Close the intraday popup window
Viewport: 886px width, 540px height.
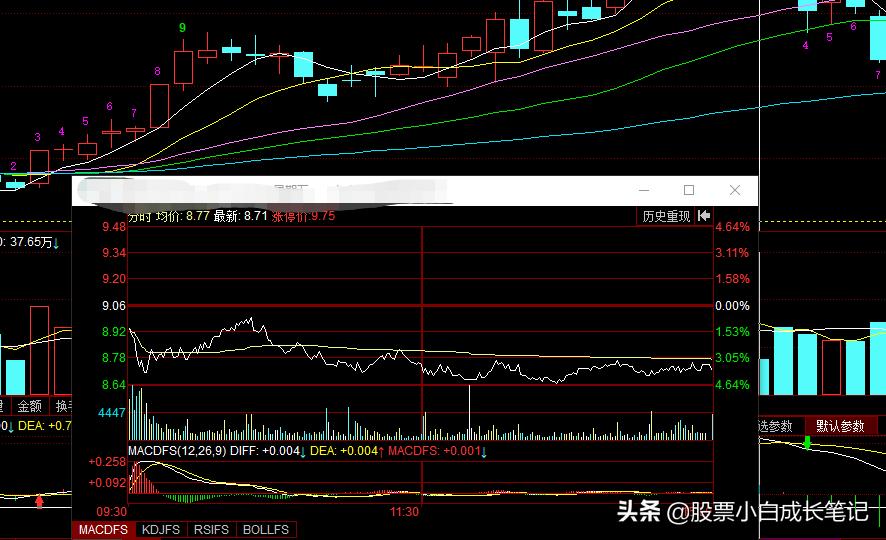(x=735, y=190)
